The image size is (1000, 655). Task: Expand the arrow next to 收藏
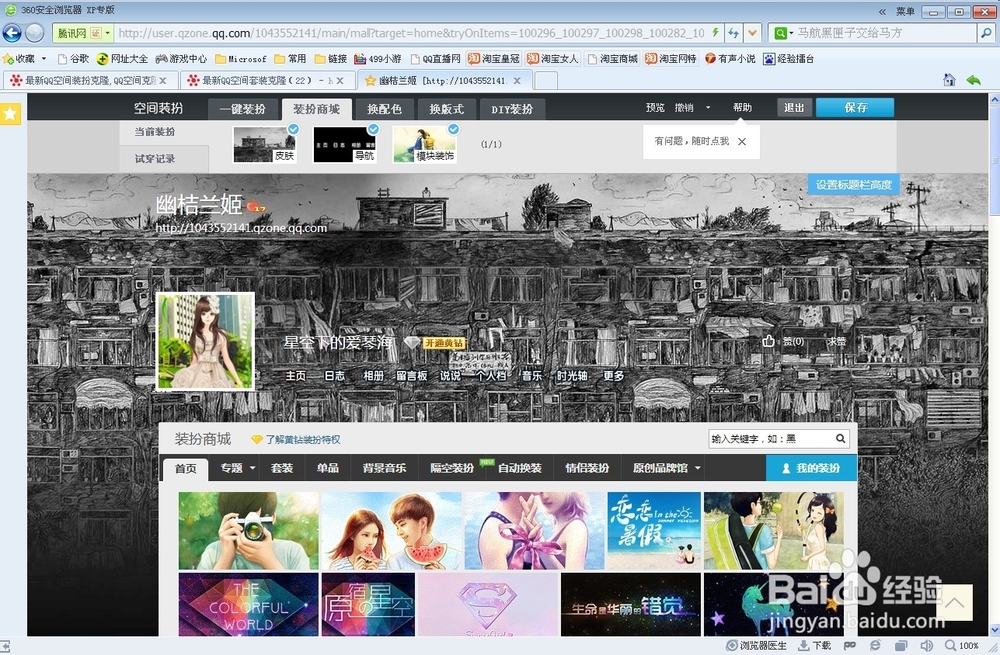point(43,59)
